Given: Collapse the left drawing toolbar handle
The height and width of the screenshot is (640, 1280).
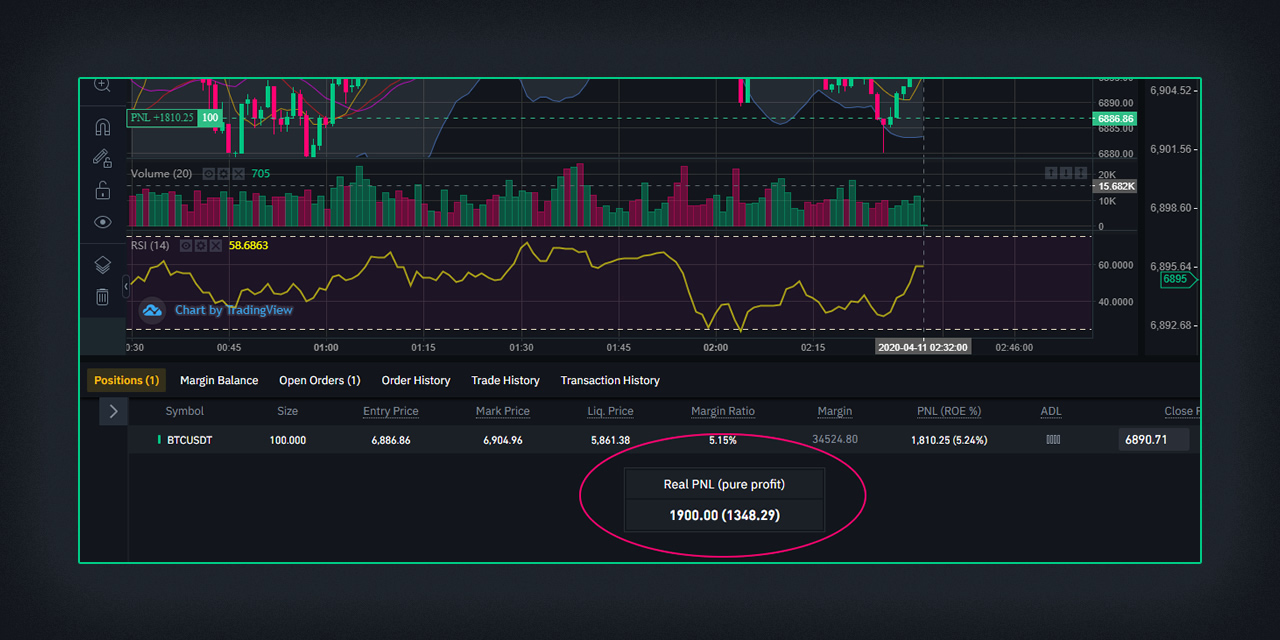Looking at the screenshot, I should (126, 287).
